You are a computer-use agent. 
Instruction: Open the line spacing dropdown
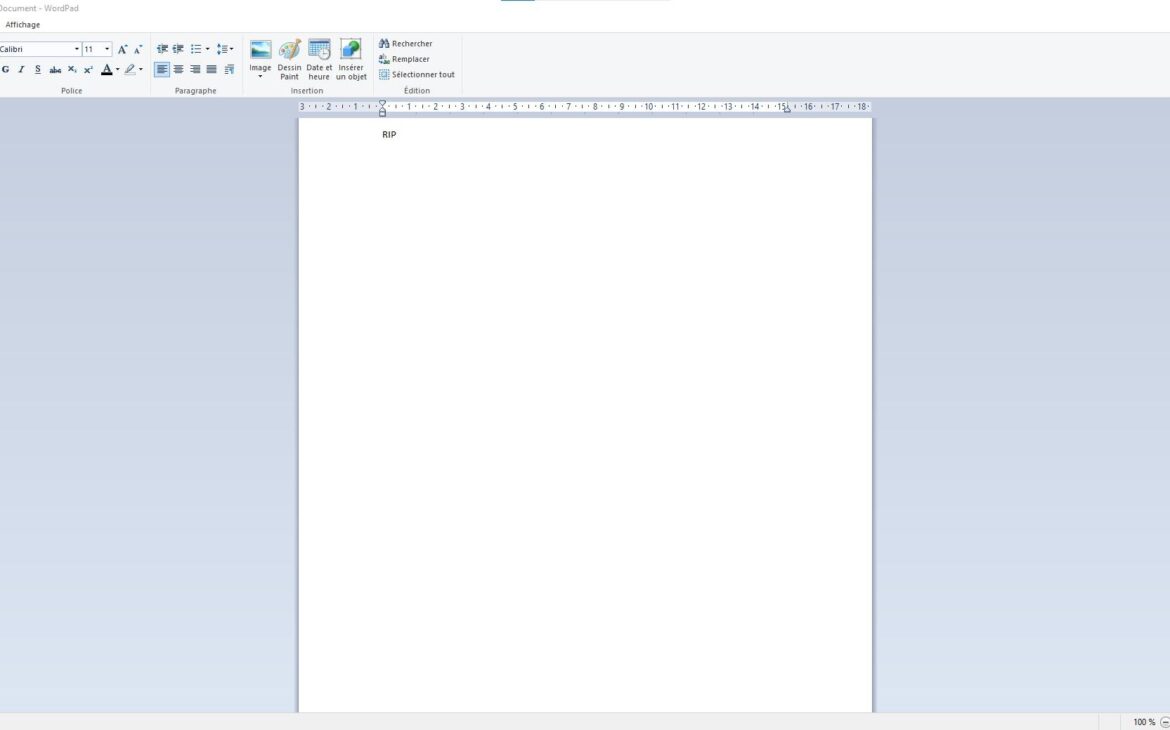coord(224,48)
